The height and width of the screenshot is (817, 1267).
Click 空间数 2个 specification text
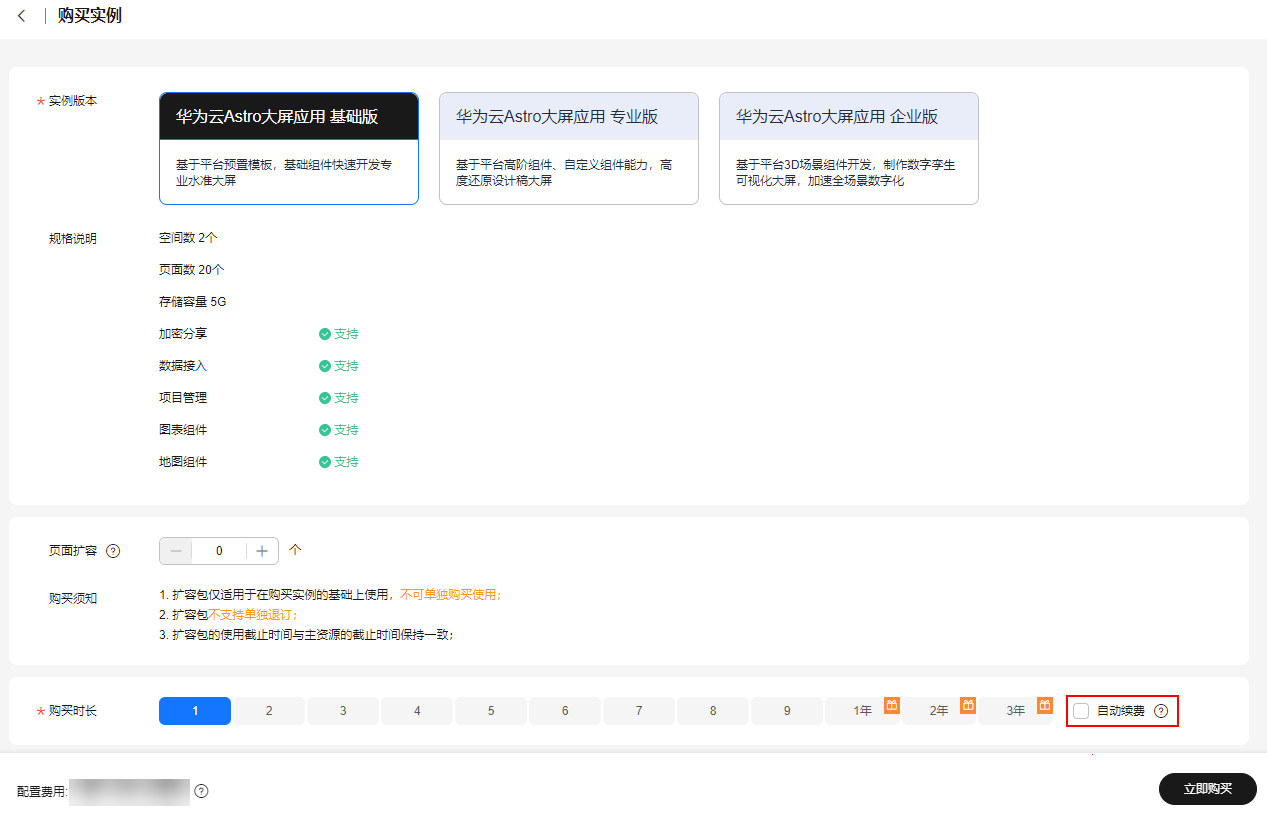[188, 238]
